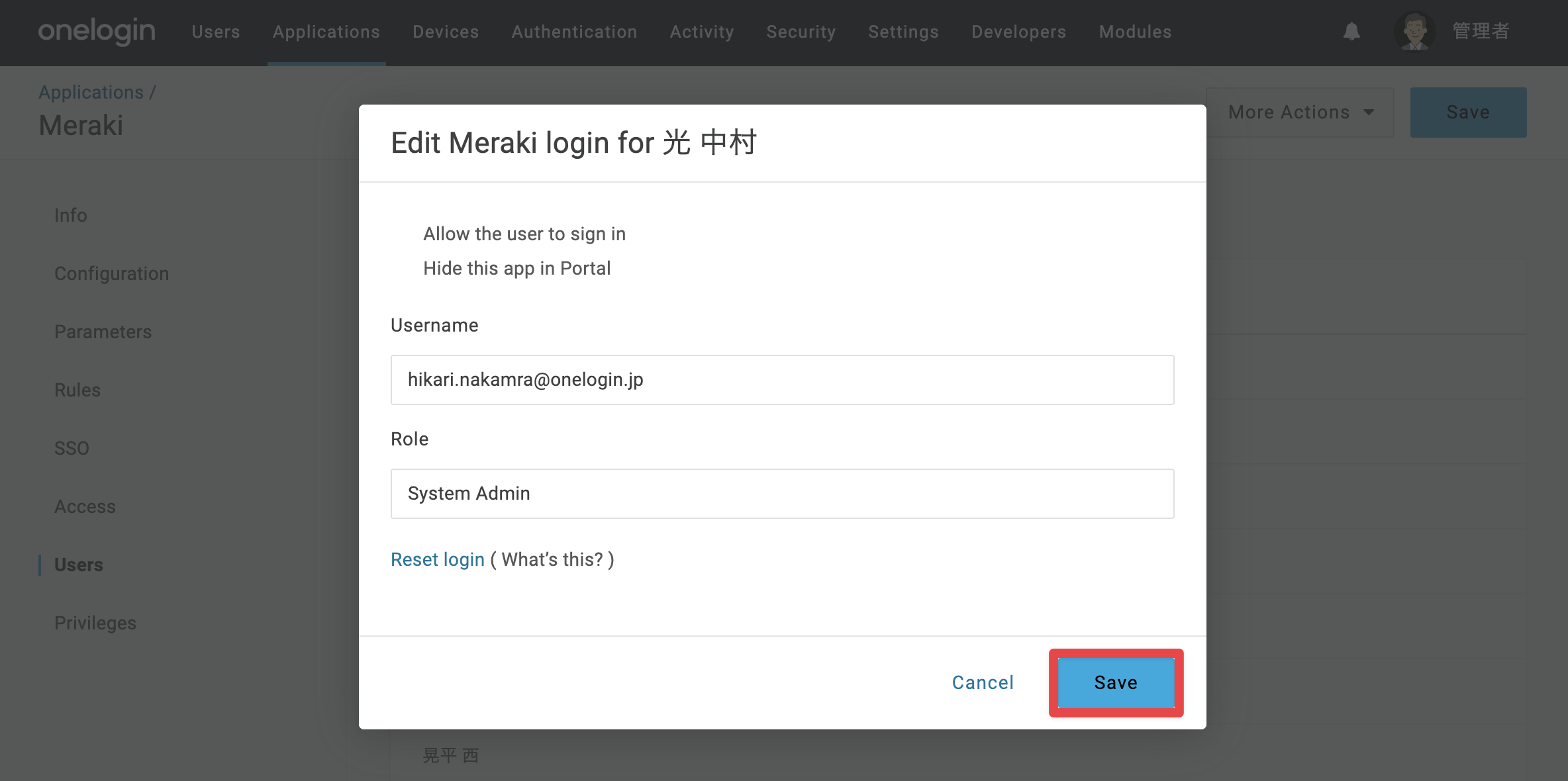Screen dimensions: 1568x781
Task: Save the Meraki login dialog changes
Action: pos(1116,682)
